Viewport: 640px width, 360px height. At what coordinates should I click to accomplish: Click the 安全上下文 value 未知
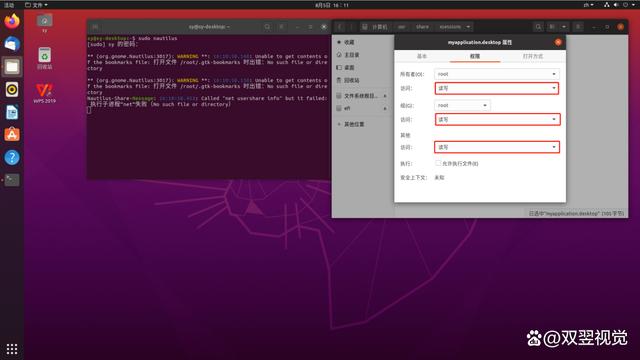439,178
